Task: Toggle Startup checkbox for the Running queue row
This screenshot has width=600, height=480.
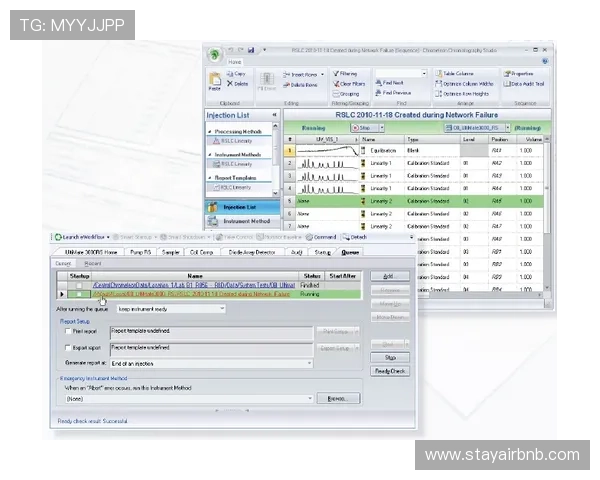Action: (79, 294)
